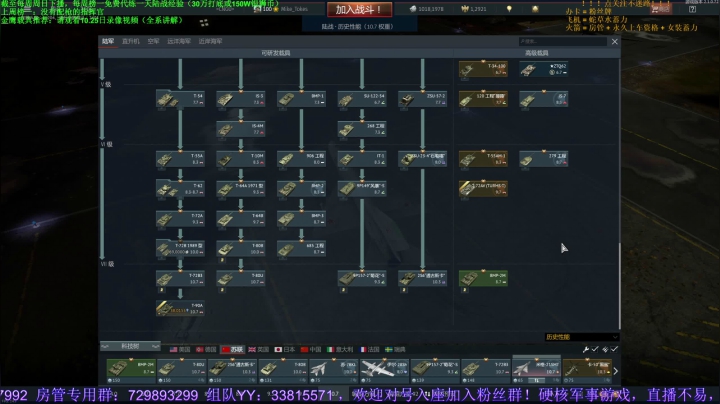
Task: Click the red 加入战斗 join battle button
Action: click(360, 9)
